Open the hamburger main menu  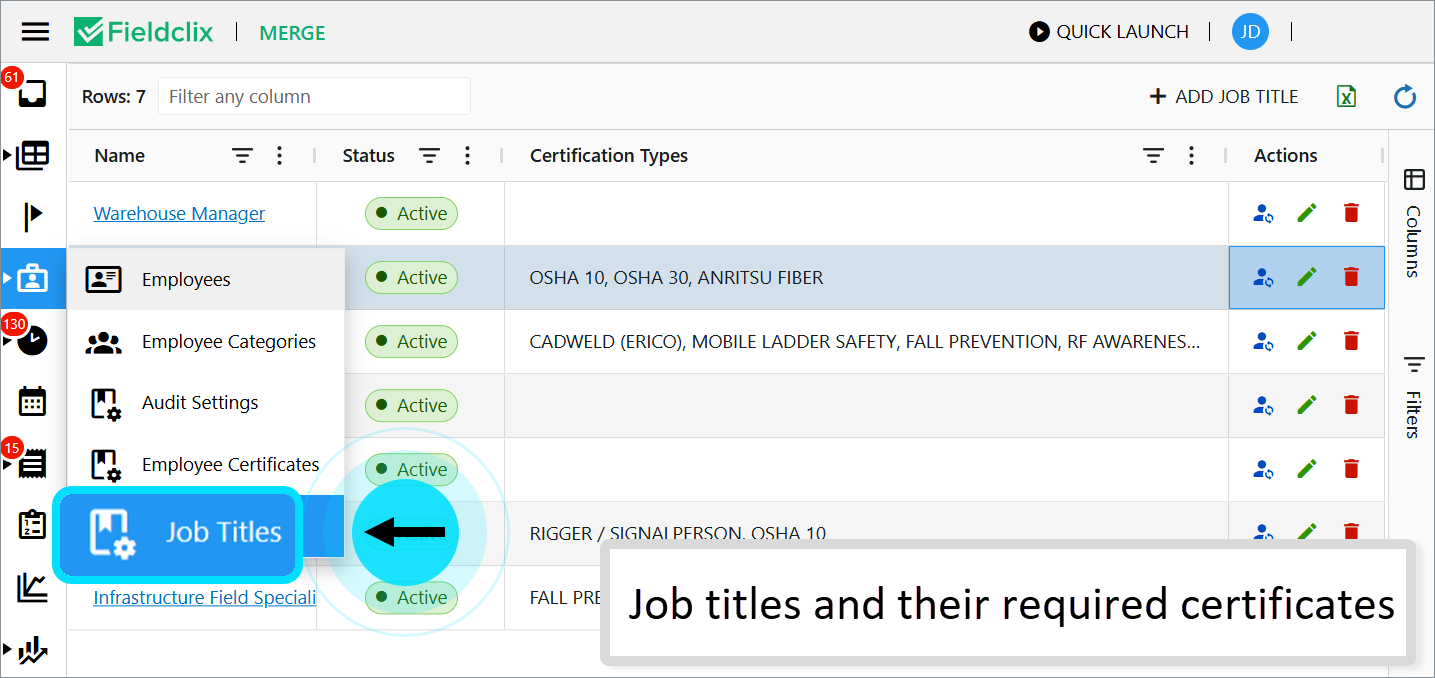35,32
